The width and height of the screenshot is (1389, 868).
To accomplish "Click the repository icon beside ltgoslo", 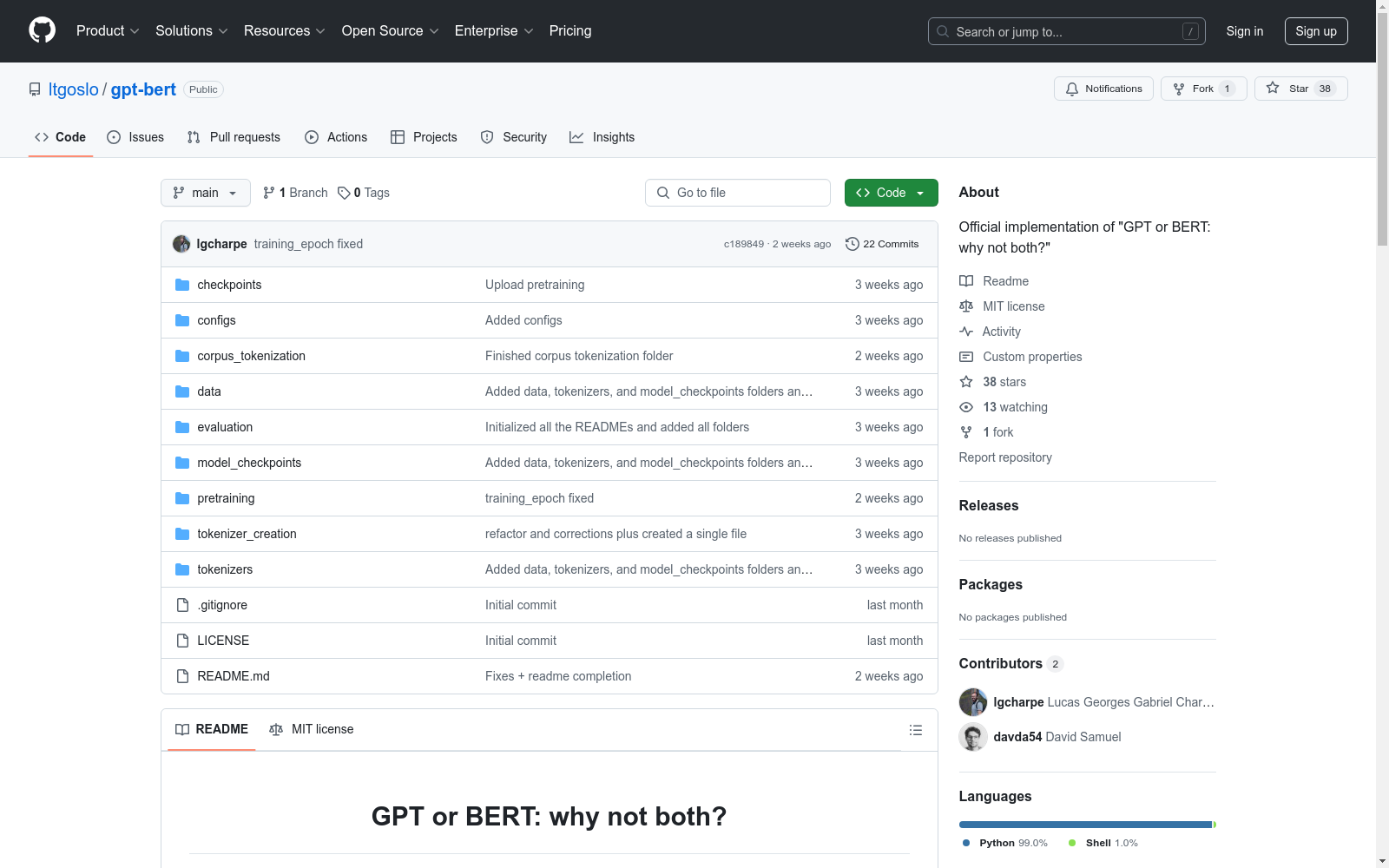I will click(35, 89).
